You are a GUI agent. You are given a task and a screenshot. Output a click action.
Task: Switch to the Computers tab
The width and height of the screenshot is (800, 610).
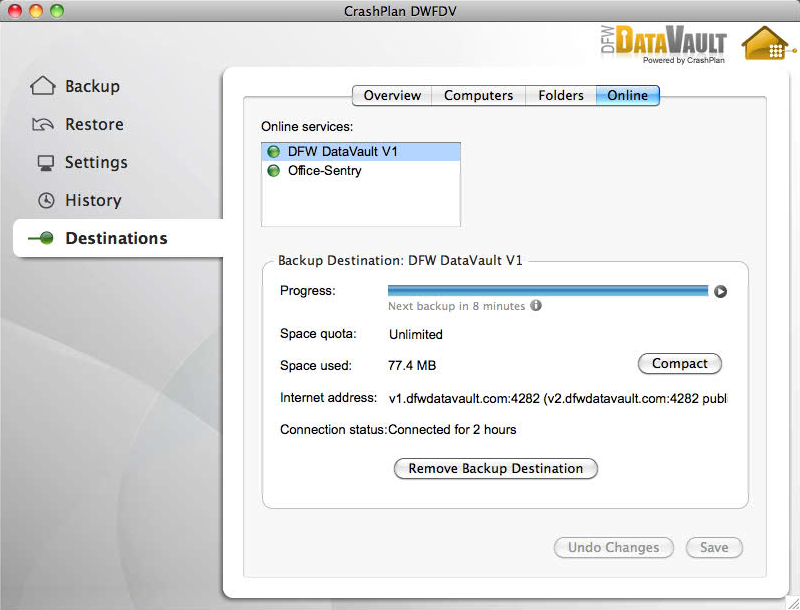[479, 95]
